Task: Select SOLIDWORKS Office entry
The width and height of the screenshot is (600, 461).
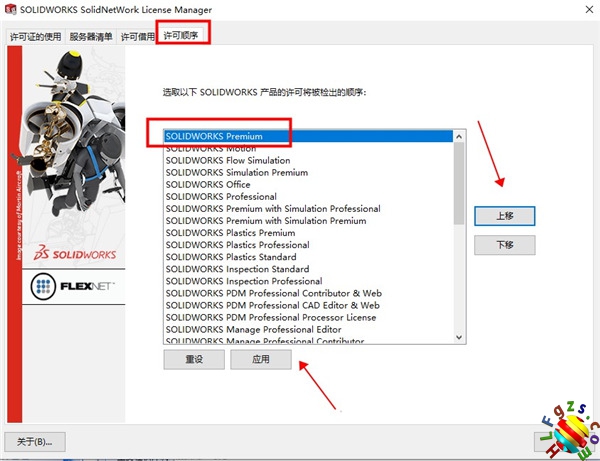Action: pyautogui.click(x=309, y=184)
